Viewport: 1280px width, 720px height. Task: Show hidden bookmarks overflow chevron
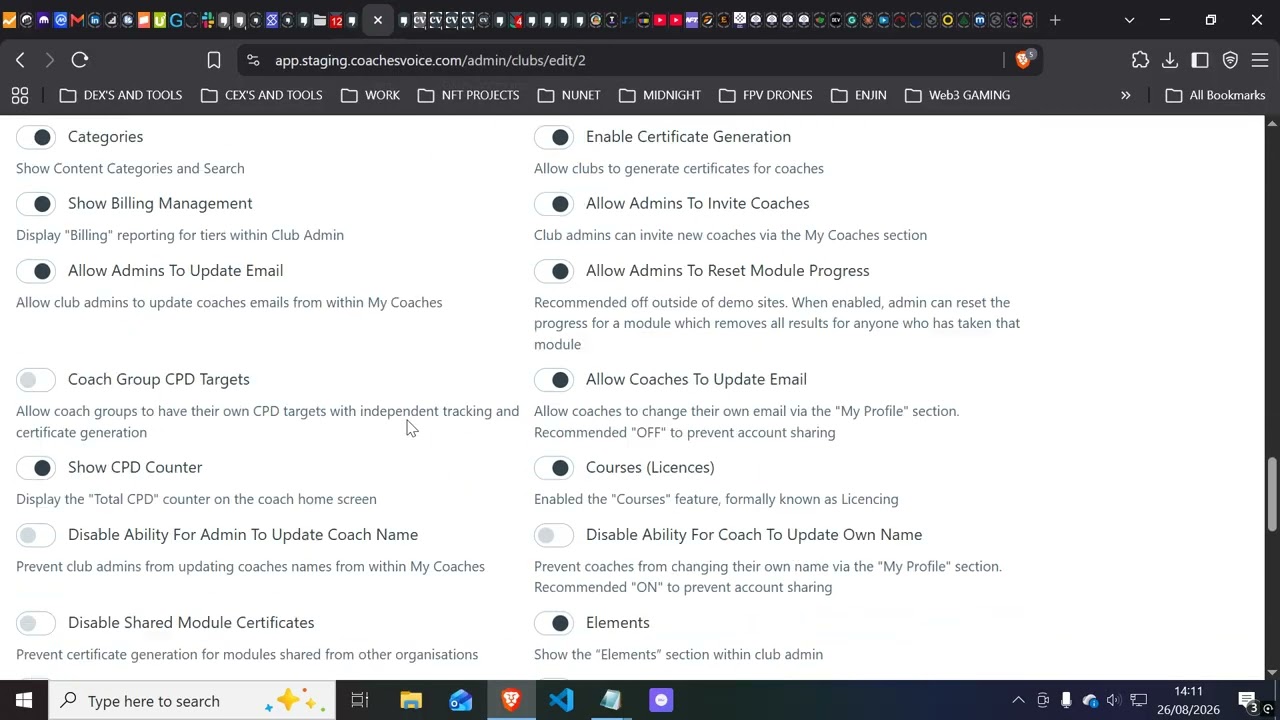[1125, 95]
